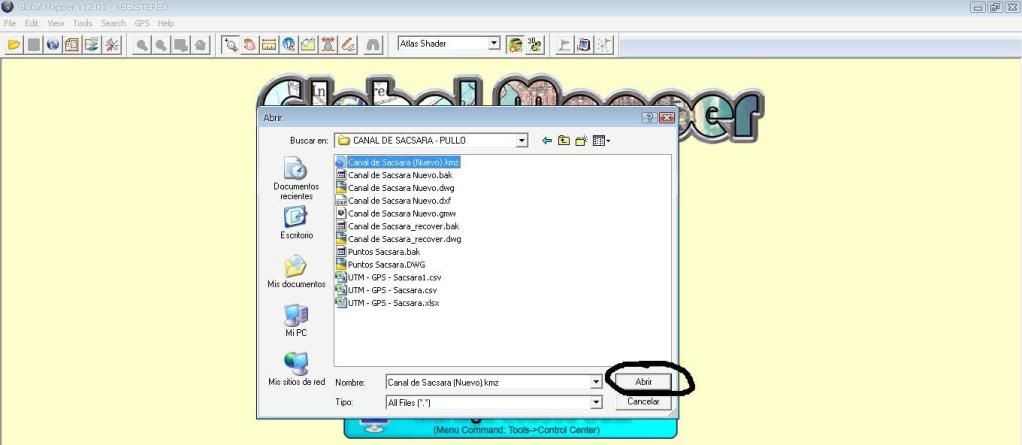Open the Overlay Control Center toolbar icon
This screenshot has height=445, width=1022.
[91, 44]
